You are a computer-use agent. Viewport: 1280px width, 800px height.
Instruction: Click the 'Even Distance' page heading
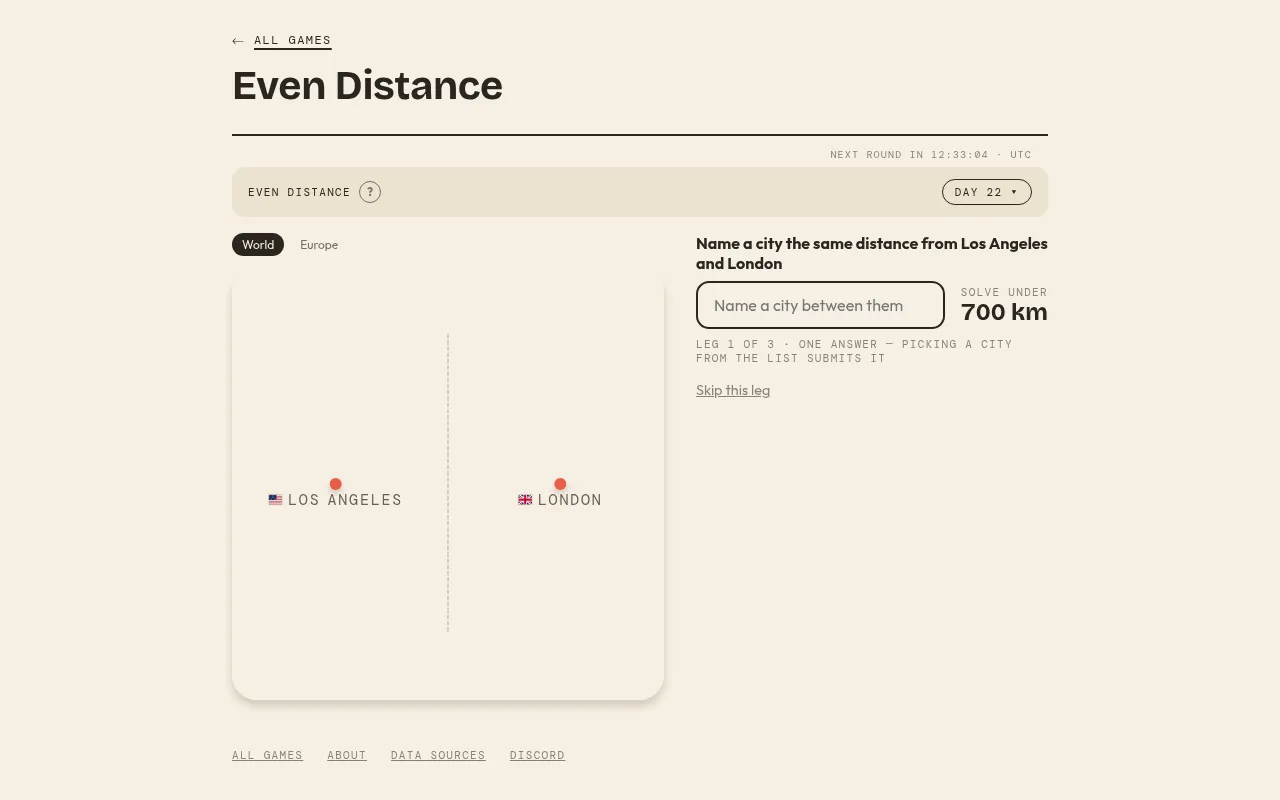(x=367, y=86)
